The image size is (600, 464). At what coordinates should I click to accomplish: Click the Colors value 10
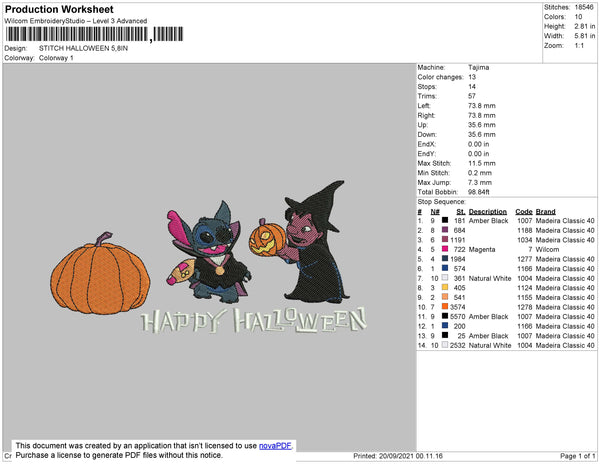tap(578, 17)
